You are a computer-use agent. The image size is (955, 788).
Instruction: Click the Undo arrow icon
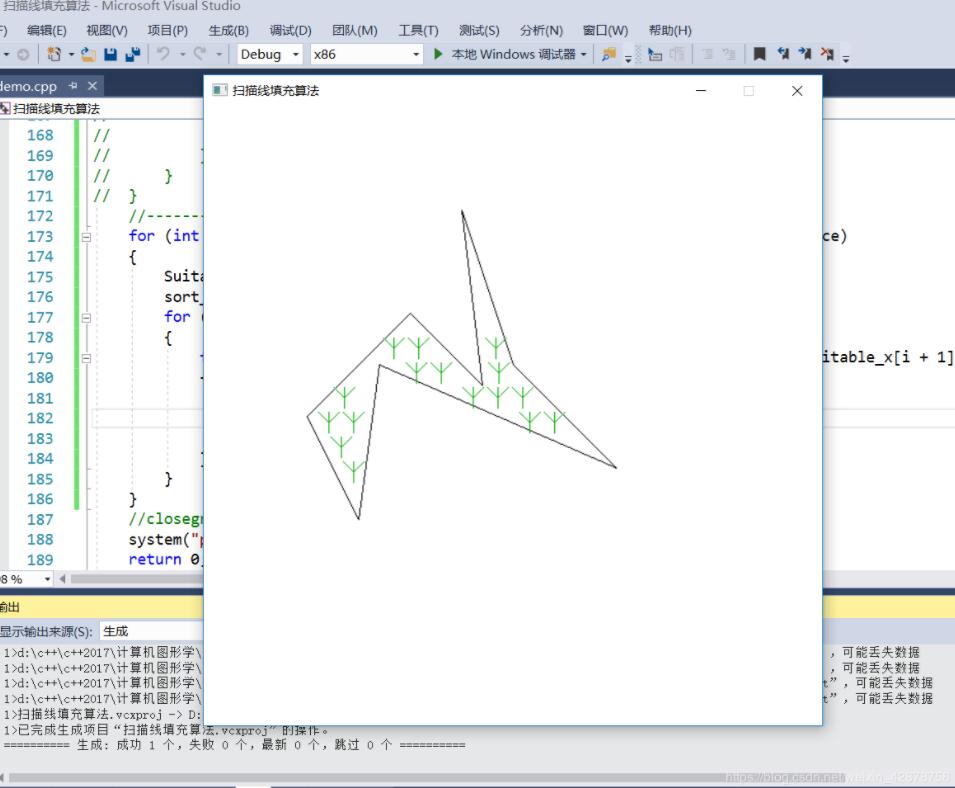(163, 54)
